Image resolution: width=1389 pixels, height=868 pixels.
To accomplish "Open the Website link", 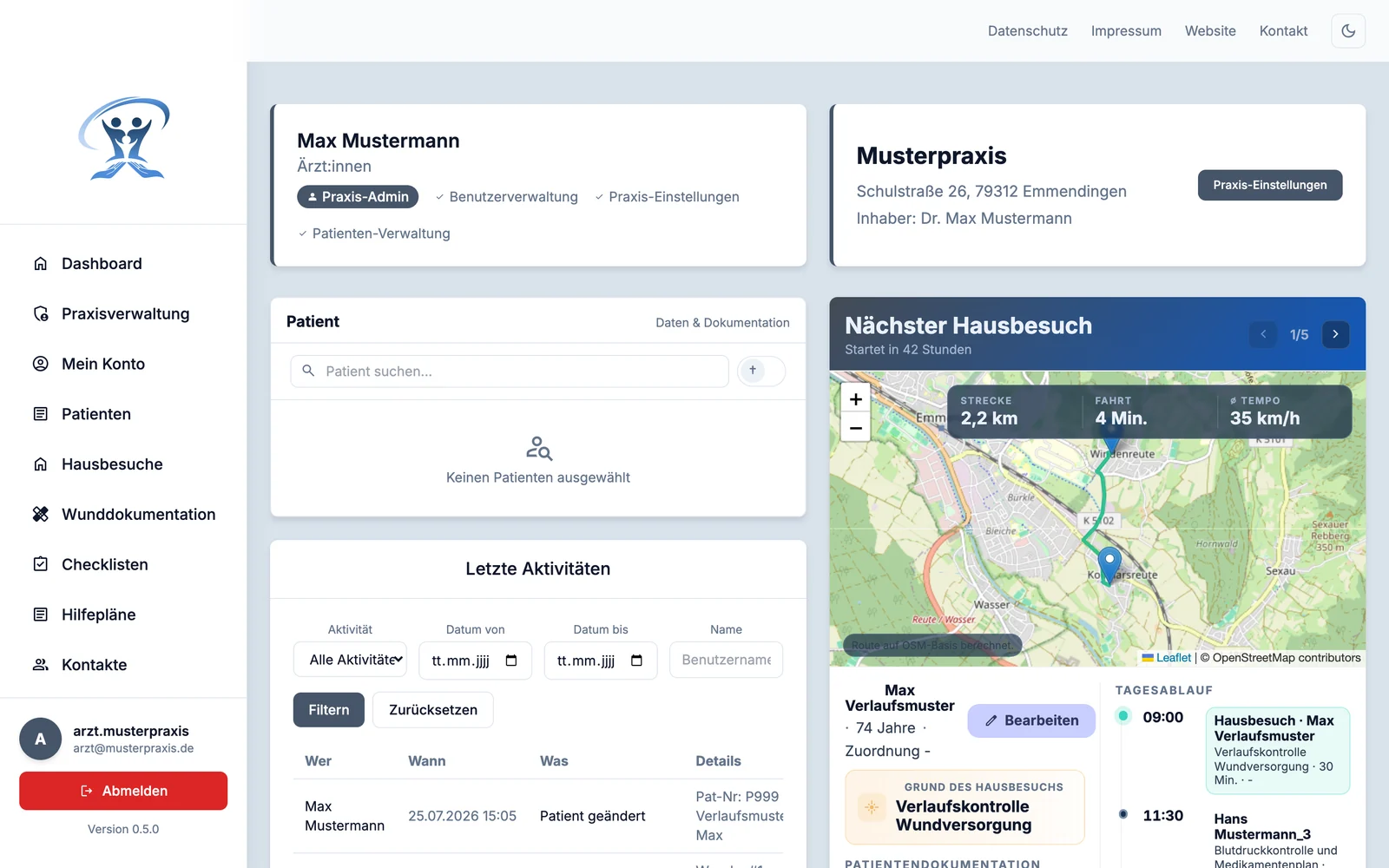I will click(1210, 30).
